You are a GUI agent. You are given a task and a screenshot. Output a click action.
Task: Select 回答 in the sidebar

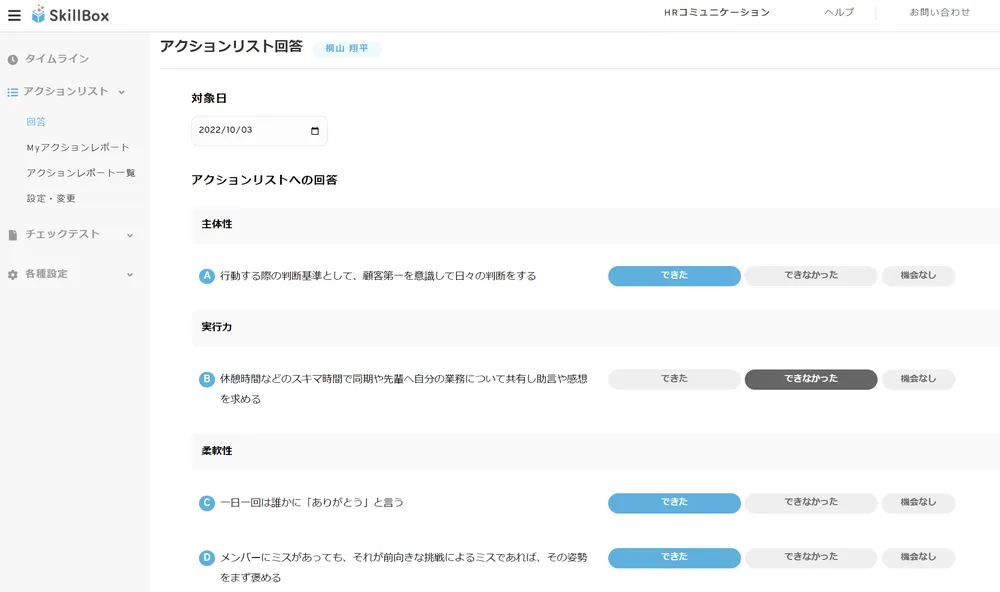36,121
